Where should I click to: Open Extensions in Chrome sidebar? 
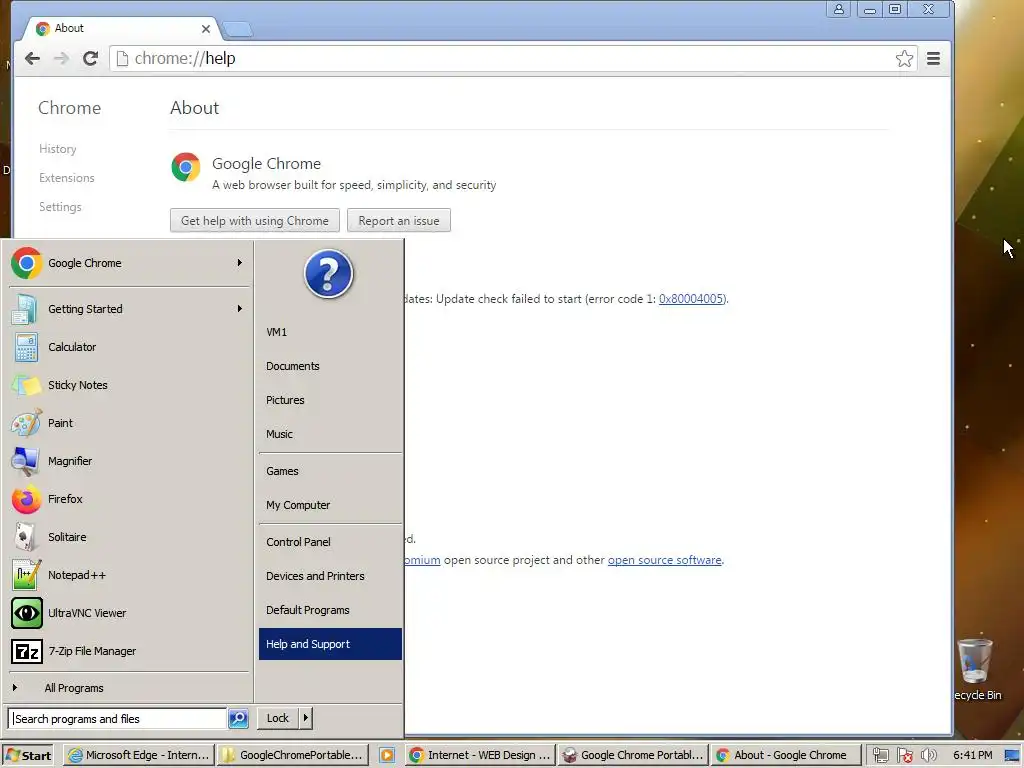click(67, 178)
